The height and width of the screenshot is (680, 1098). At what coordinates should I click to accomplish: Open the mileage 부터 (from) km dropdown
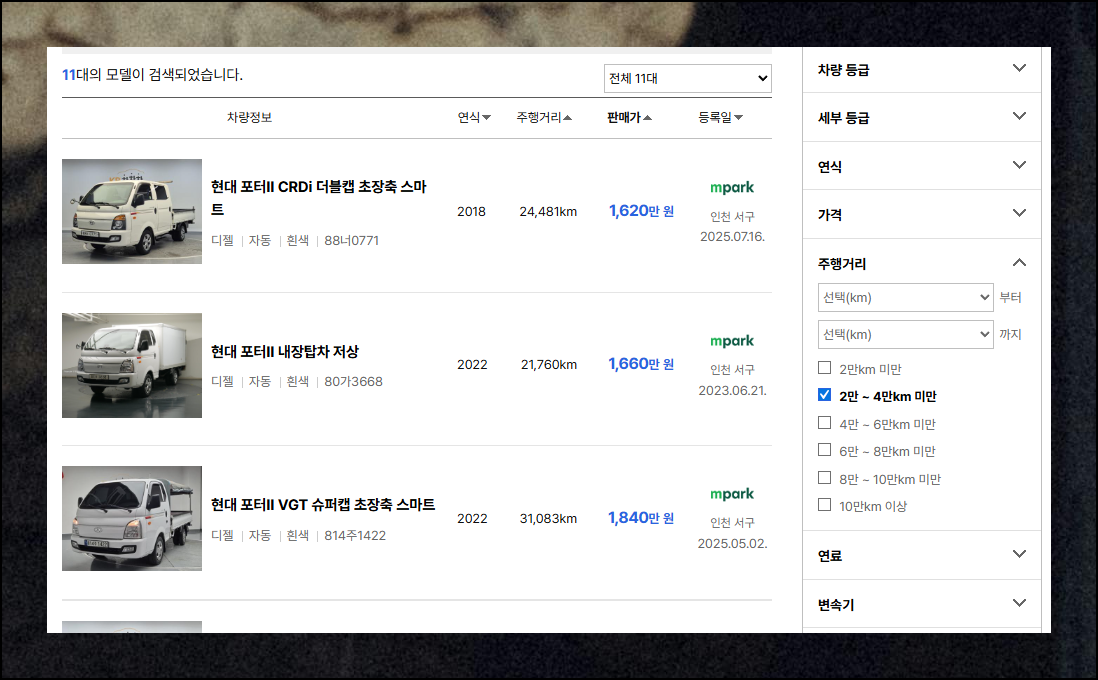point(905,298)
